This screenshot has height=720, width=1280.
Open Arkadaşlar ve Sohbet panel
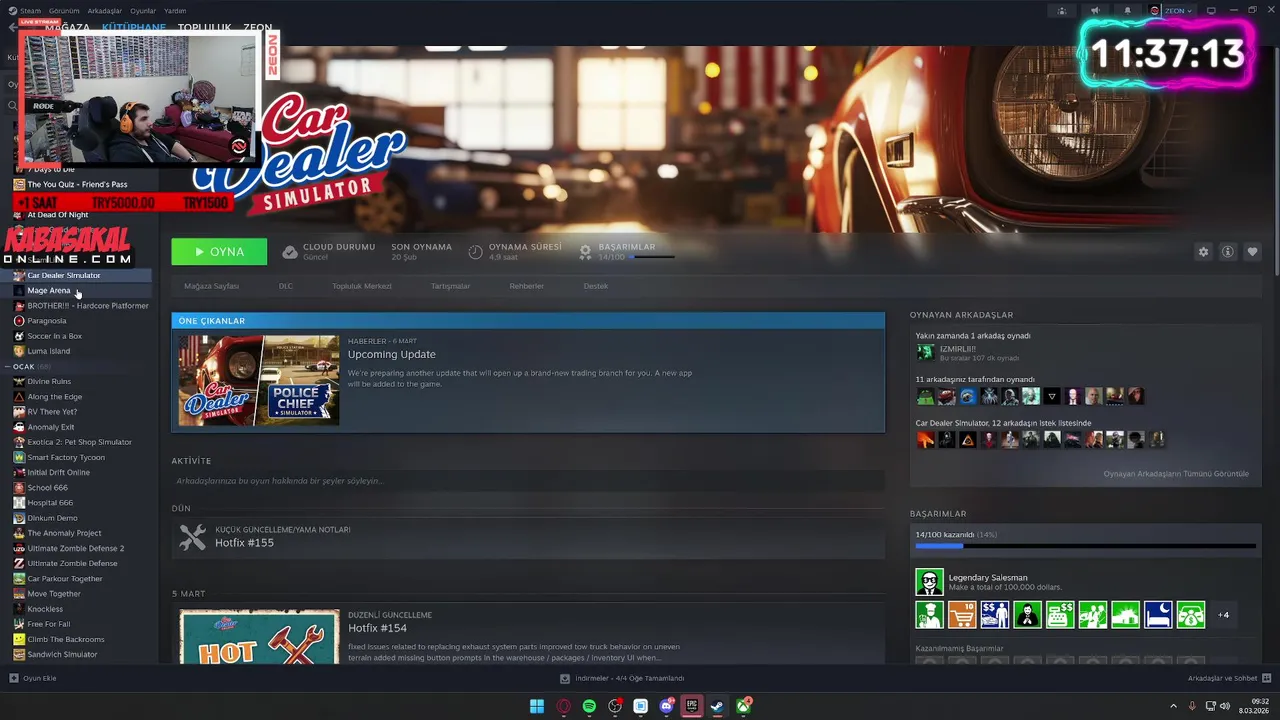click(x=1229, y=678)
